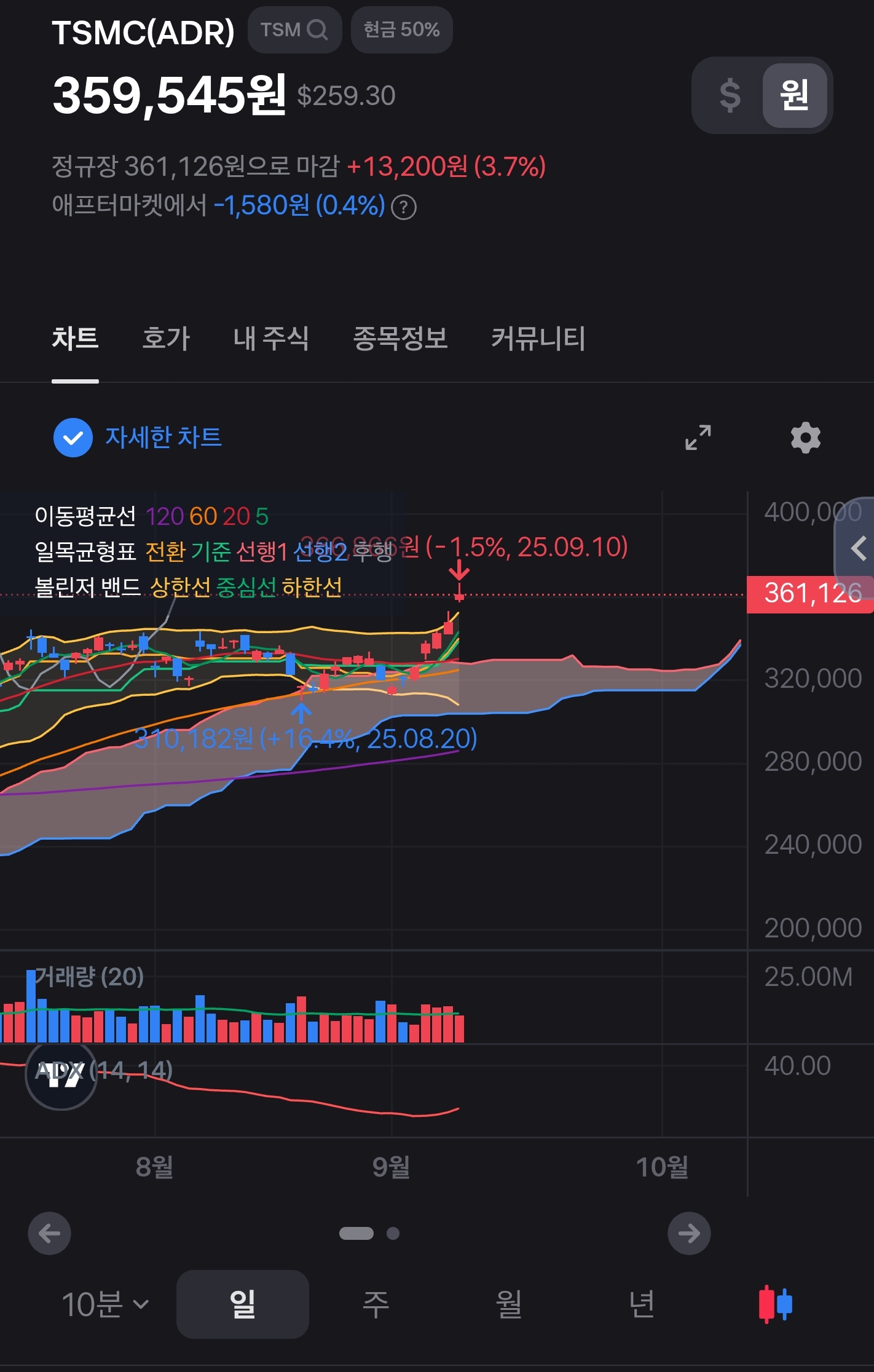Open after-market help question mark icon
Viewport: 874px width, 1372px height.
404,207
